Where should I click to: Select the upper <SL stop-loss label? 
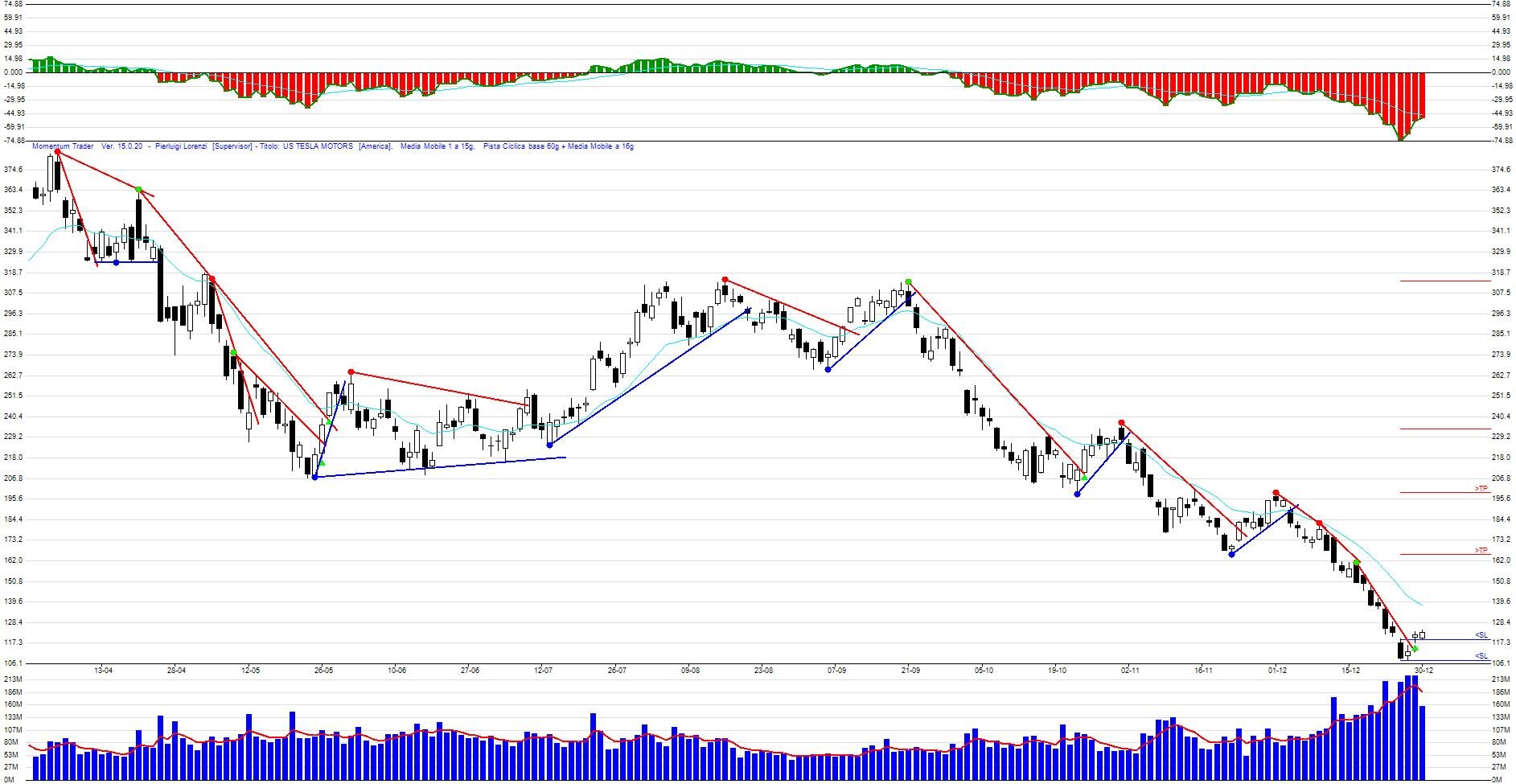tap(1481, 635)
